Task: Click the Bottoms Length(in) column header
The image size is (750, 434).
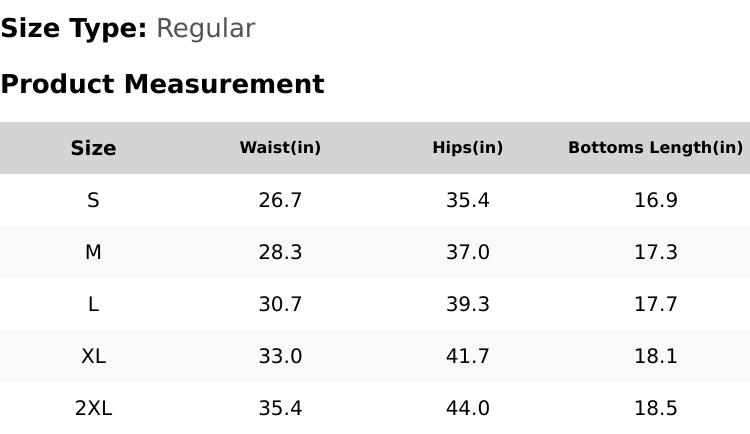Action: [655, 148]
